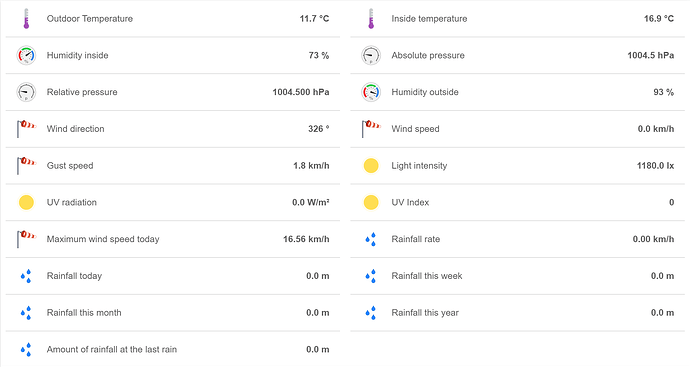Click the Rainfall this year raindrops icon
The height and width of the screenshot is (367, 690).
(x=371, y=312)
